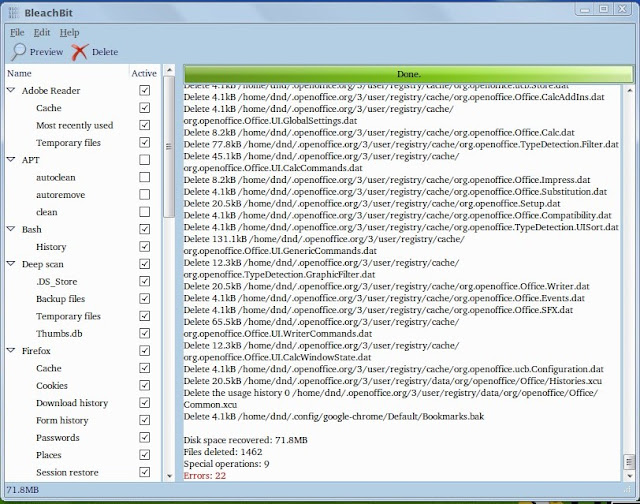This screenshot has width=640, height=504.
Task: Click 'Disk space recovered: 71.8MB' line
Action: pos(245,440)
